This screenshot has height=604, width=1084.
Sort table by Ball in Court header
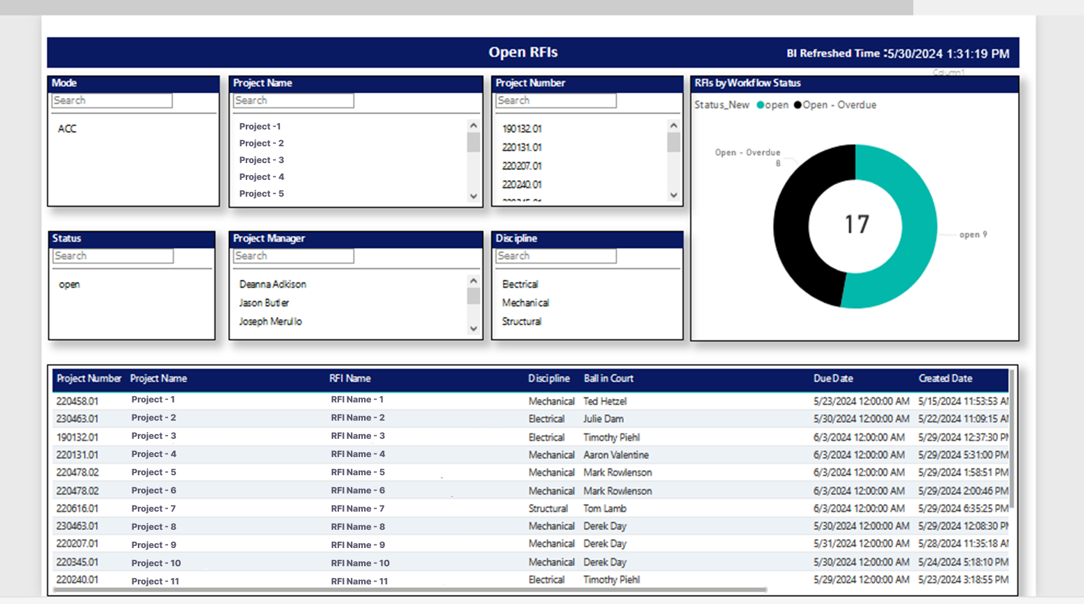[608, 379]
